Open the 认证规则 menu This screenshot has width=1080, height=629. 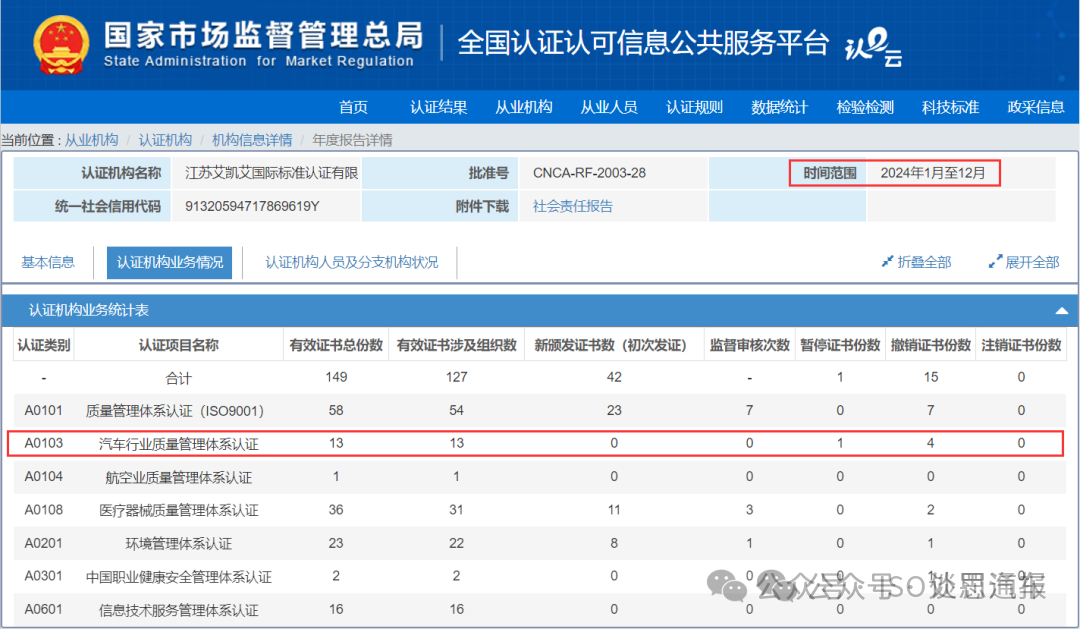[x=694, y=107]
